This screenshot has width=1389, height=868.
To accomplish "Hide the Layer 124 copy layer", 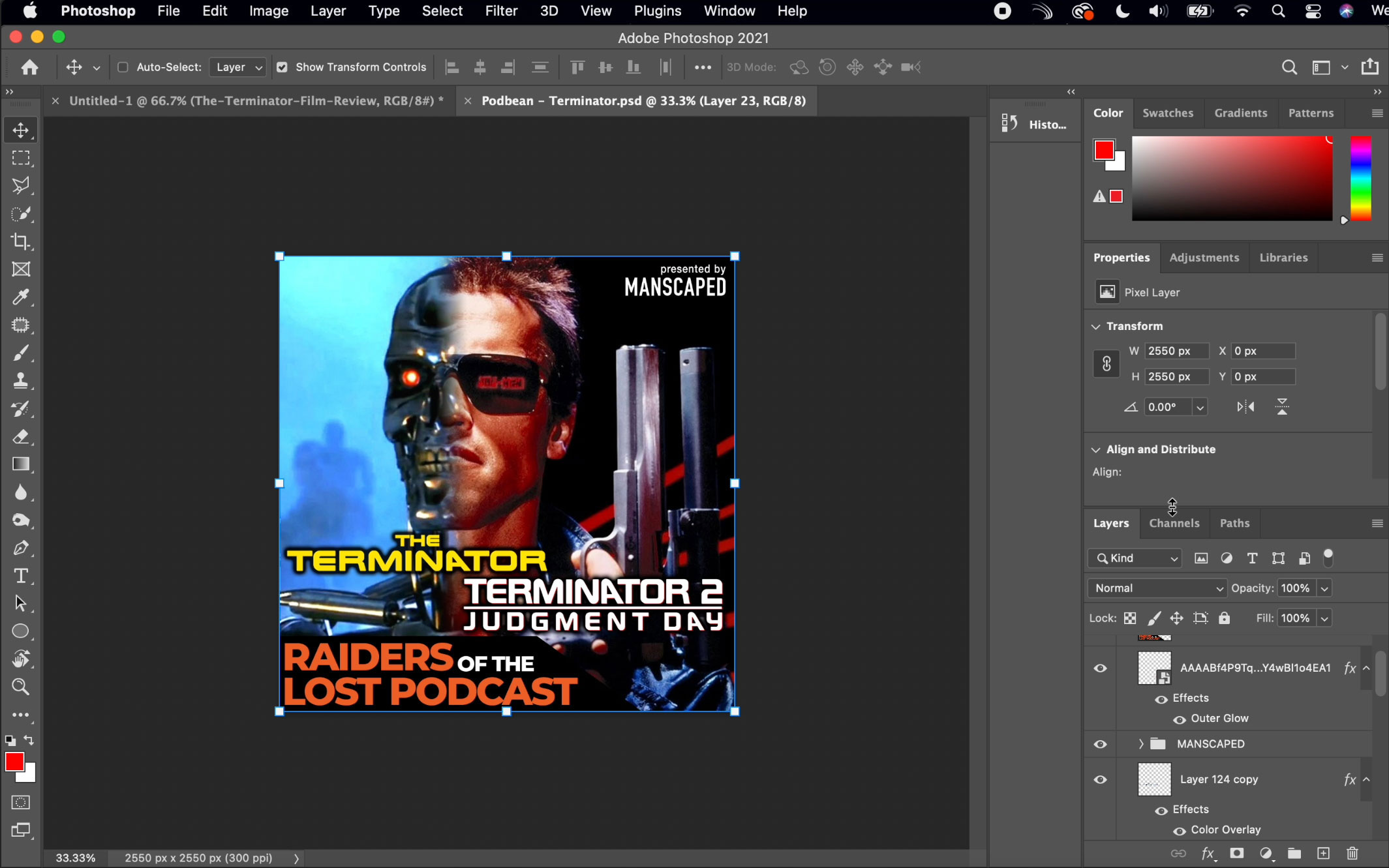I will (x=1100, y=779).
